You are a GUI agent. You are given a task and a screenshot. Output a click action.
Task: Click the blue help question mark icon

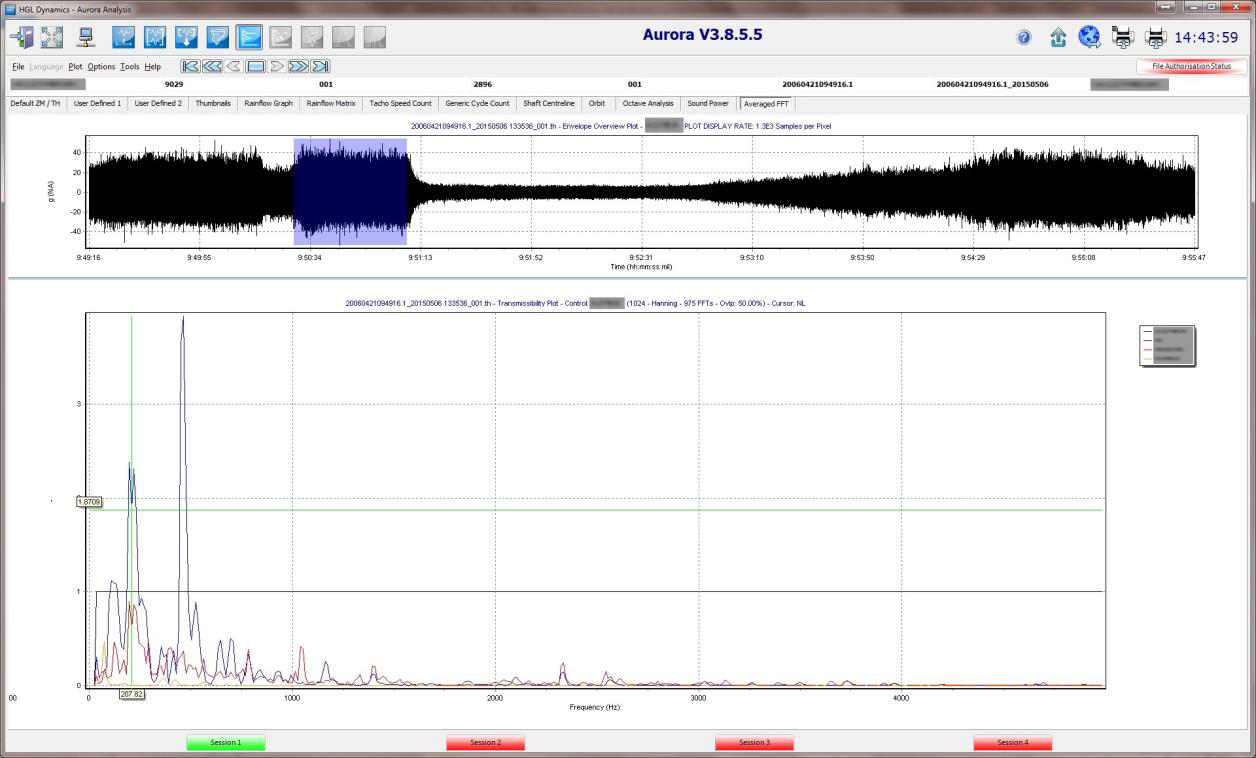click(x=1024, y=38)
